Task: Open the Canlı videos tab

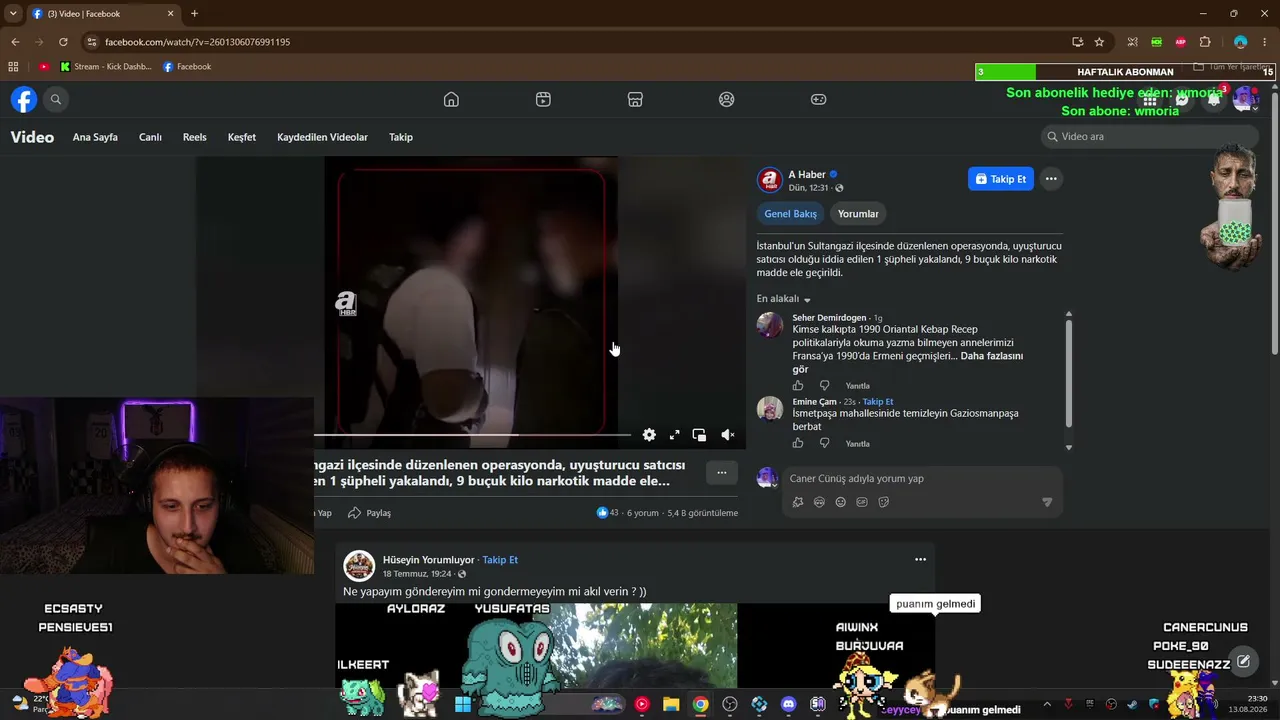Action: click(x=150, y=137)
